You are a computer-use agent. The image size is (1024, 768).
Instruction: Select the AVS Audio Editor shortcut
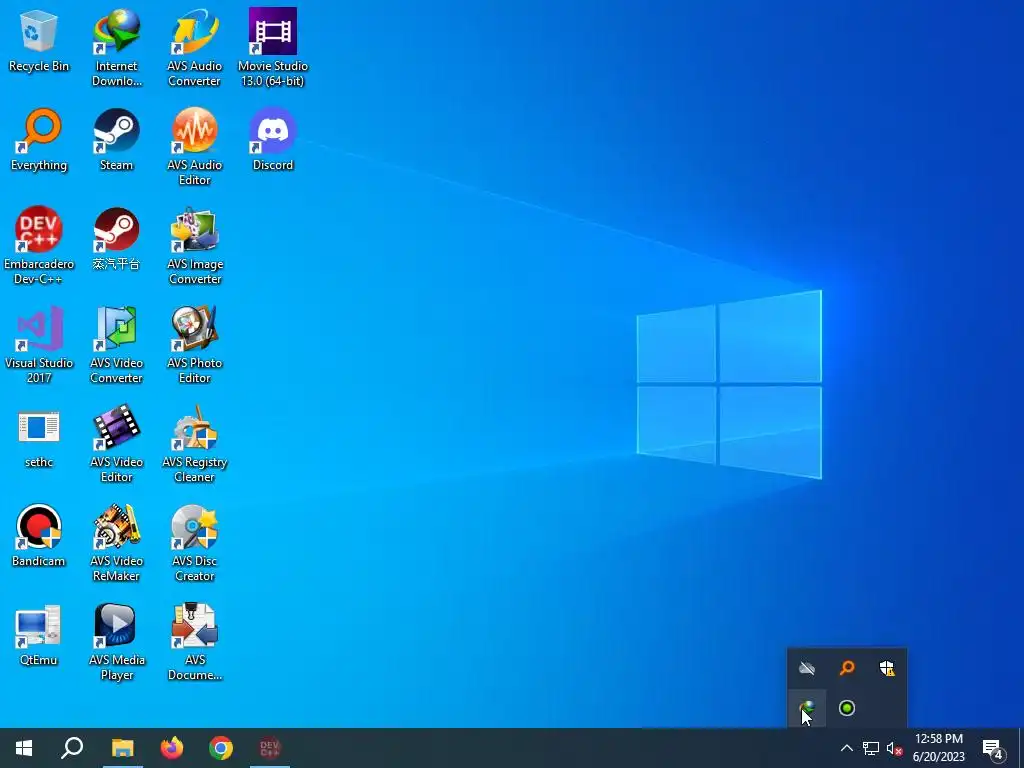195,147
